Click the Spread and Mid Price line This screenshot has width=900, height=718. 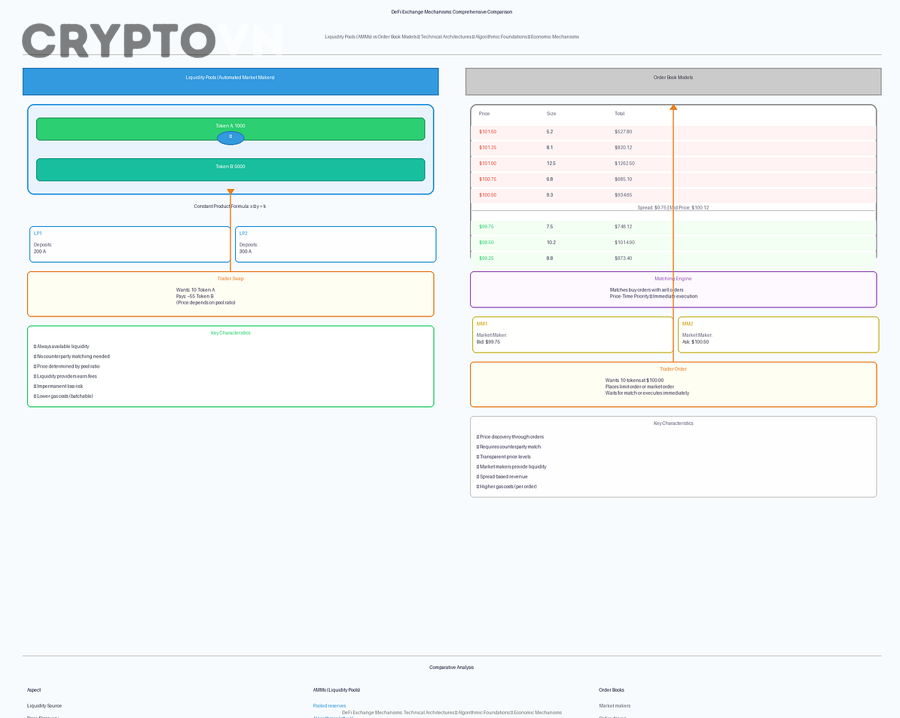pos(673,208)
